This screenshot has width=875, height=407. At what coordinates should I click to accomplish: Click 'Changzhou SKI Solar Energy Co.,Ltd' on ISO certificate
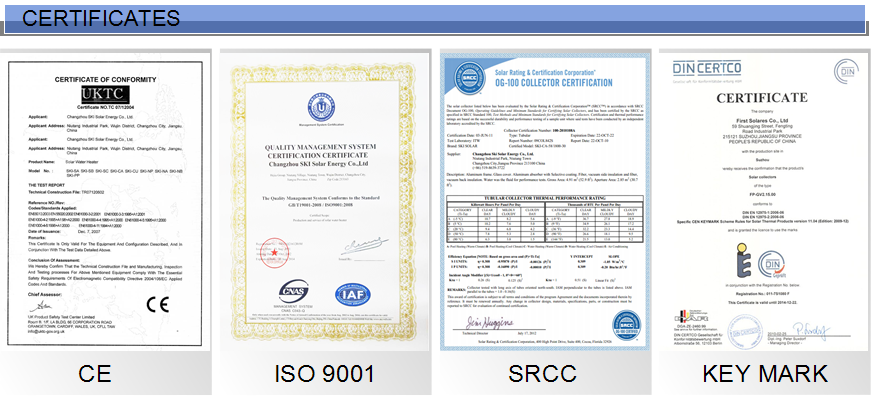point(317,165)
